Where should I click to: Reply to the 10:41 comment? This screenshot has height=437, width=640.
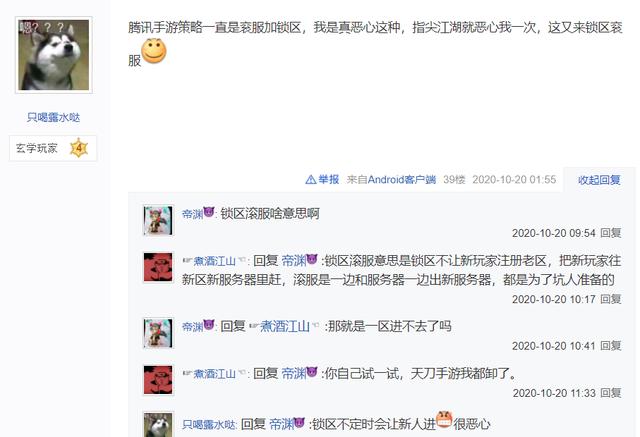(611, 346)
